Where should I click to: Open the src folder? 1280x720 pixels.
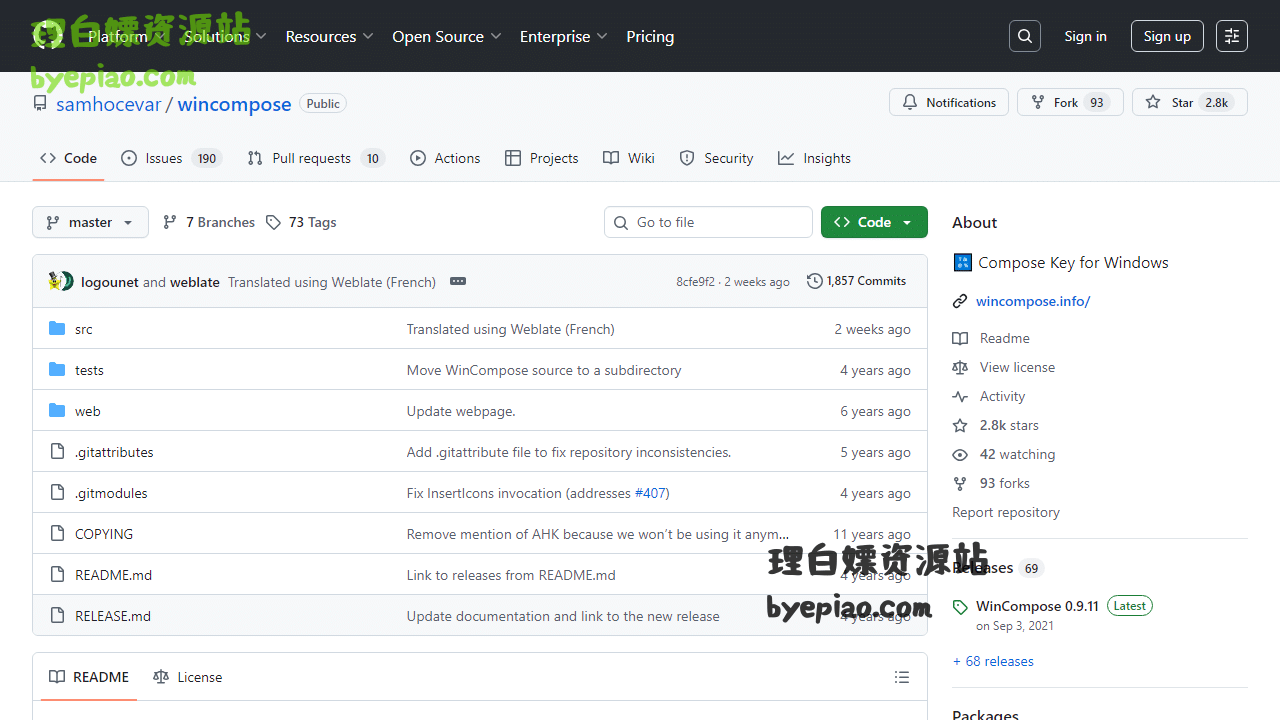84,329
